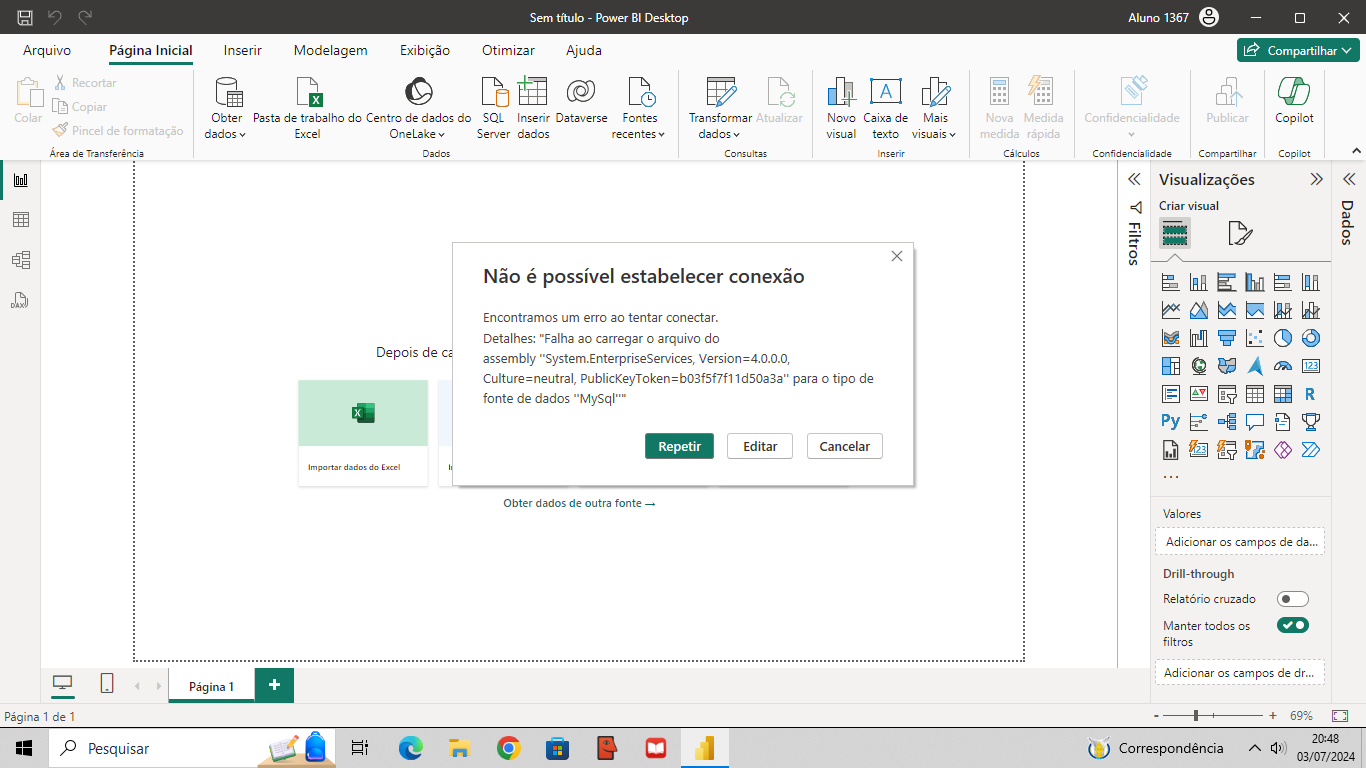Select the line chart visual
This screenshot has width=1366, height=768.
click(1171, 310)
